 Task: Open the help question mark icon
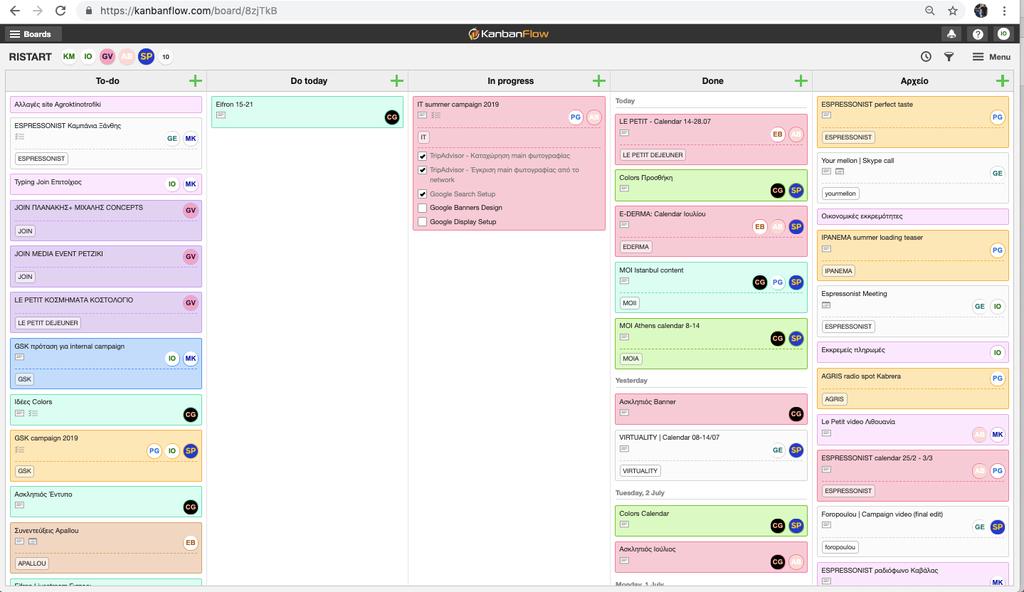[x=978, y=34]
